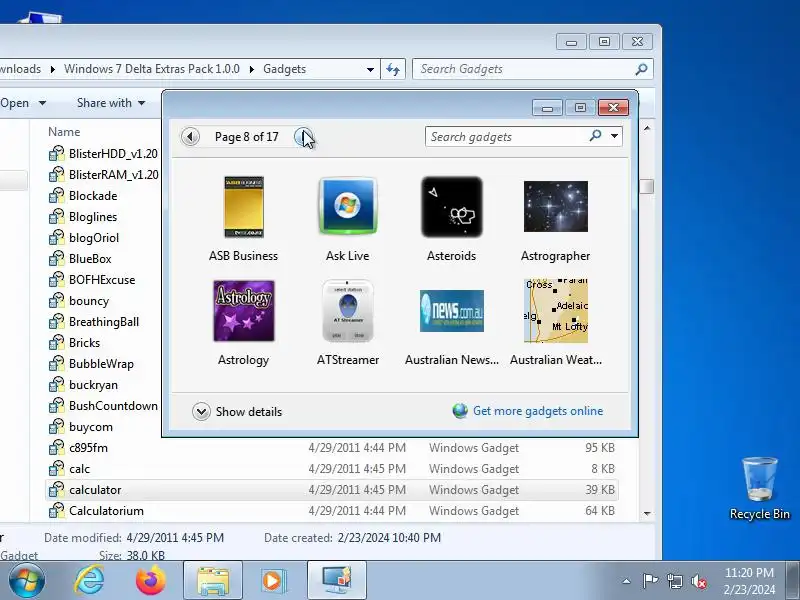Image resolution: width=800 pixels, height=600 pixels.
Task: Open the Share with menu
Action: [111, 103]
